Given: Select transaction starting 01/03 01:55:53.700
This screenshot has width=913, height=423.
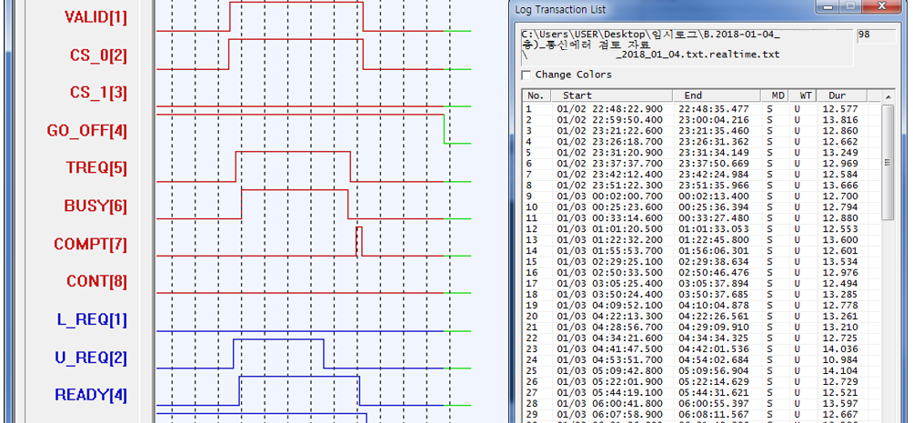Looking at the screenshot, I should point(702,251).
